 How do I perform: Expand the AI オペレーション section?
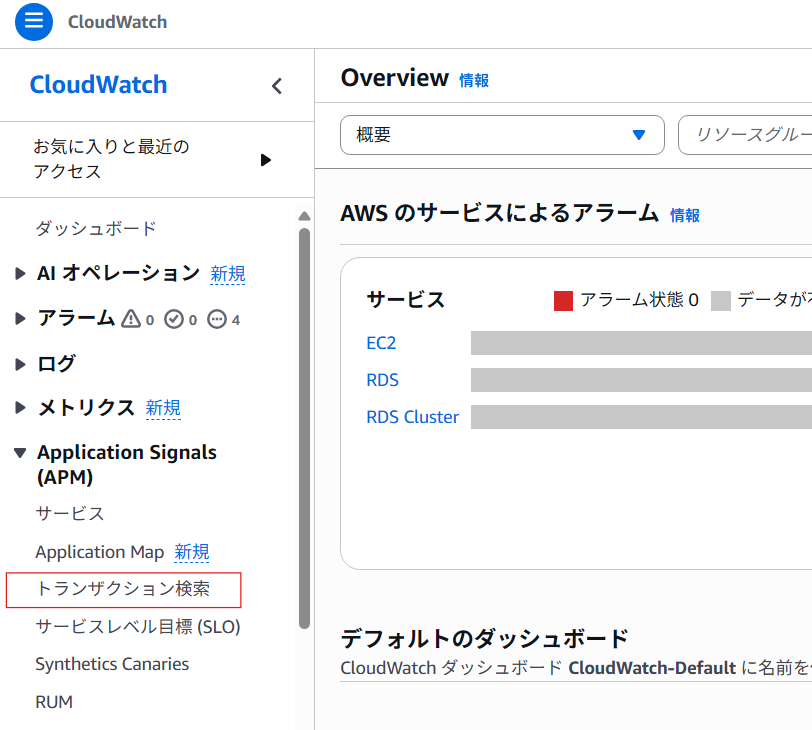pos(21,273)
